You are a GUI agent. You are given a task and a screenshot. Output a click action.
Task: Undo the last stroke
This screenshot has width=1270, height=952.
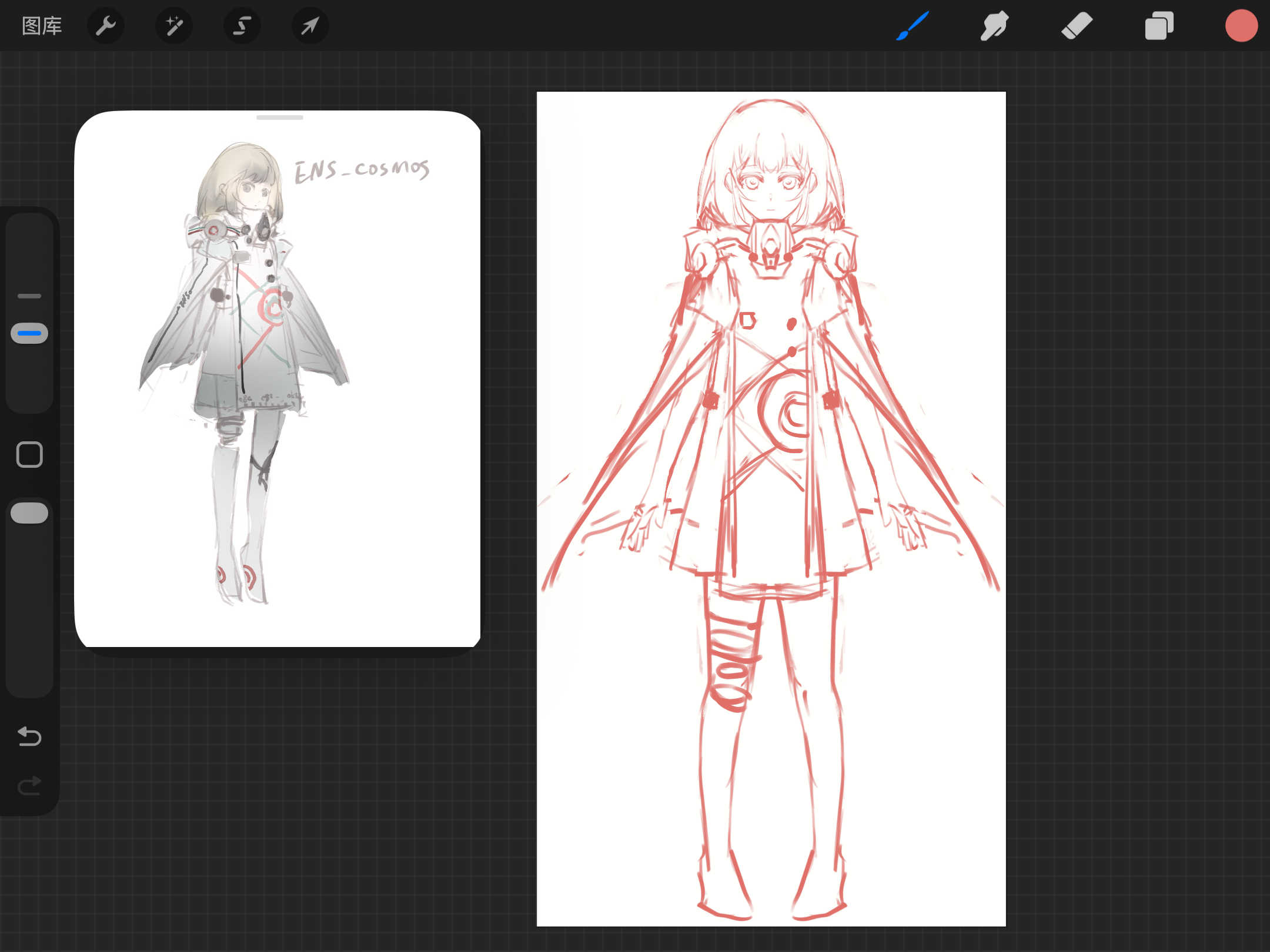coord(29,736)
